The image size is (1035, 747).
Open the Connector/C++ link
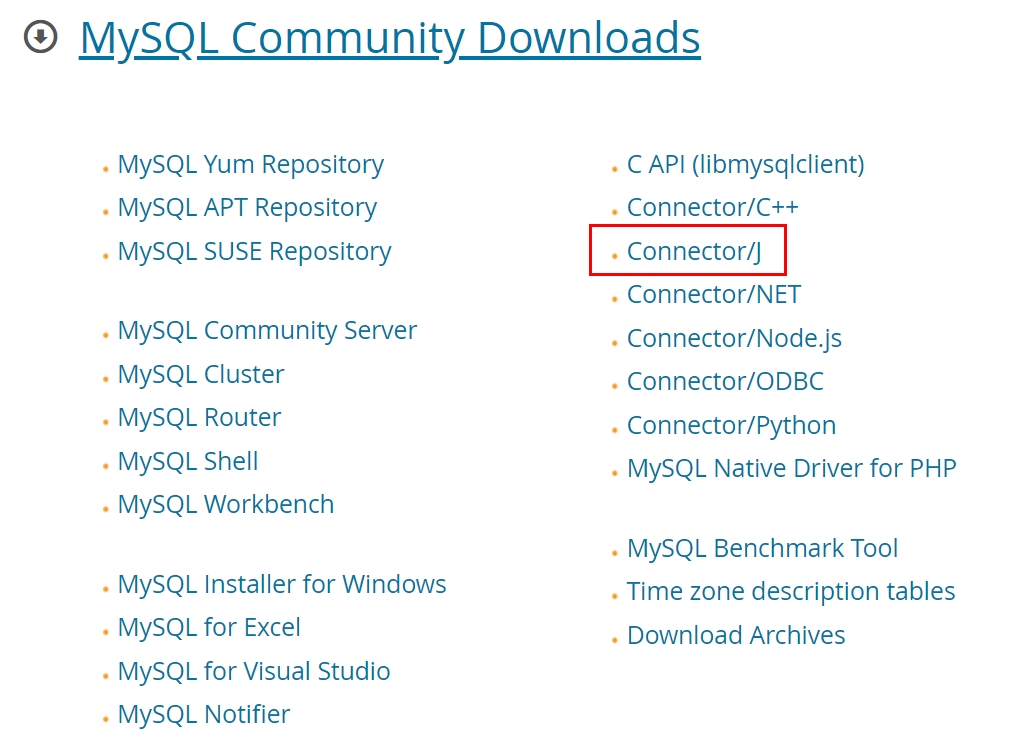coord(712,208)
